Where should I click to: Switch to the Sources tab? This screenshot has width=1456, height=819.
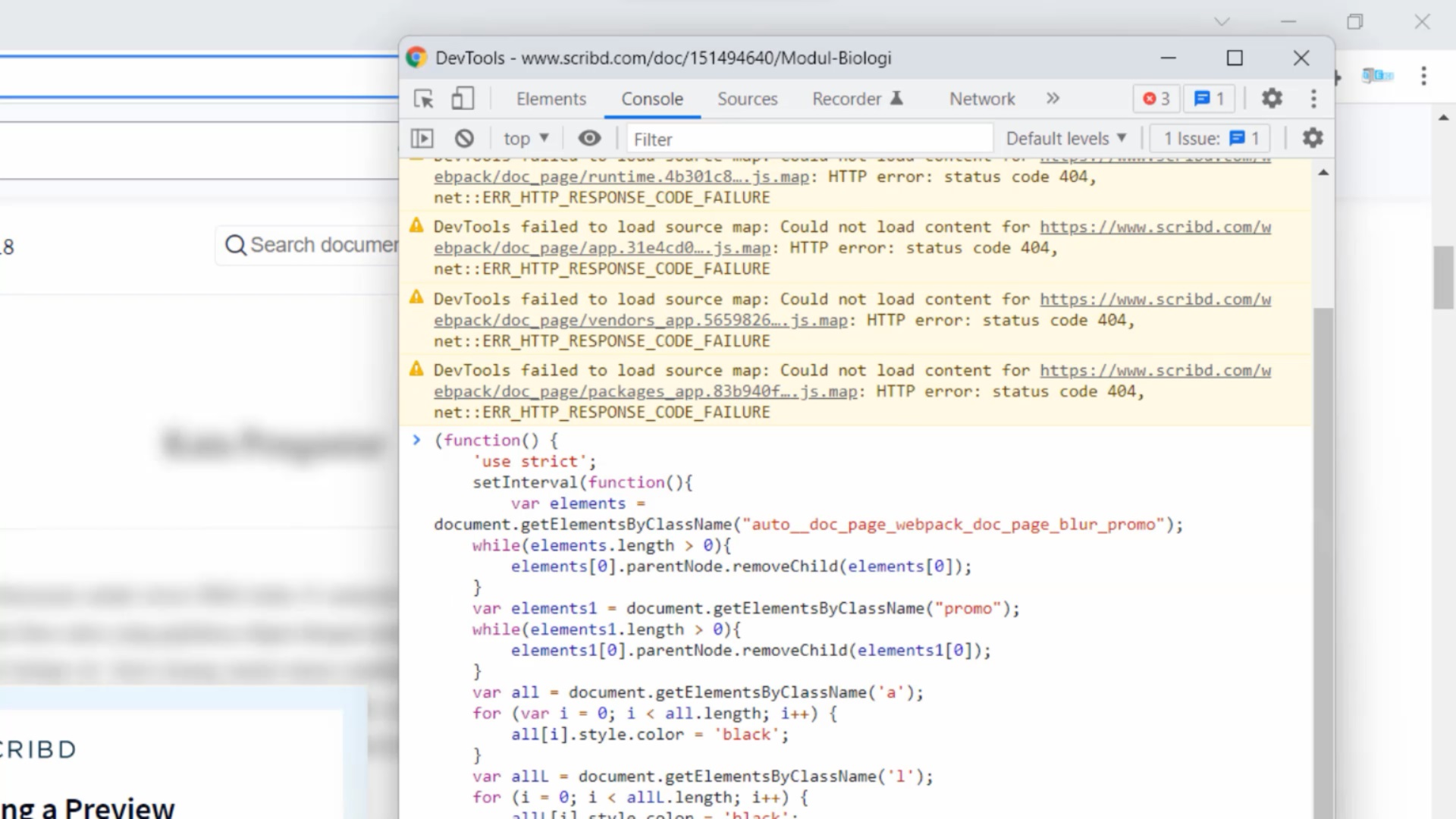click(747, 99)
